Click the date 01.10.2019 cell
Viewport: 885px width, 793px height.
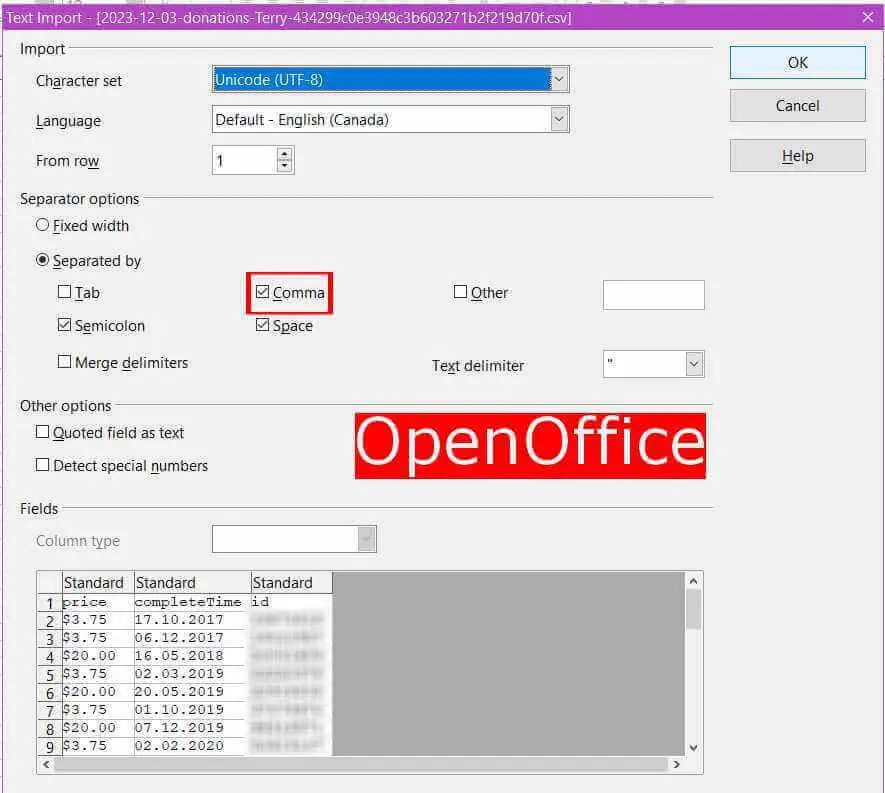point(192,710)
